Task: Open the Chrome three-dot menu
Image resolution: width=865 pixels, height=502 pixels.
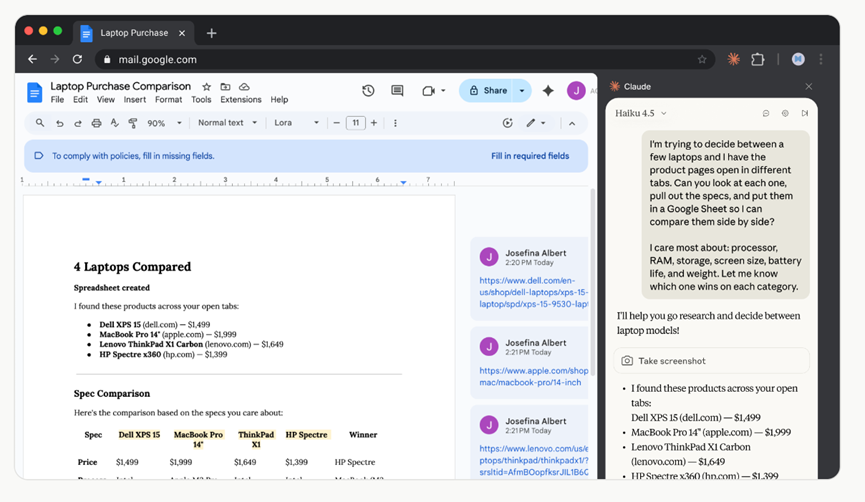Action: (x=821, y=59)
